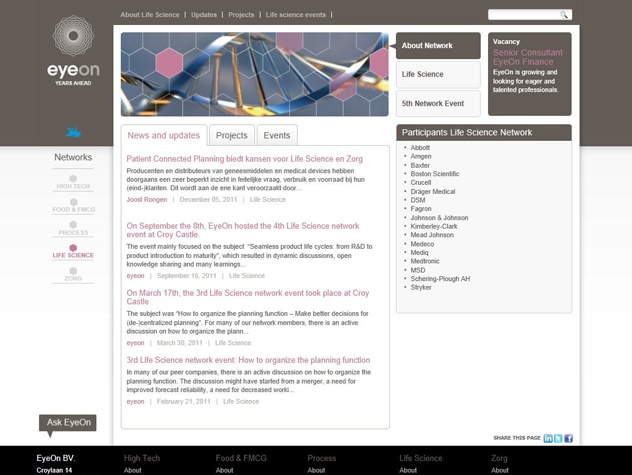Open 3rd Life Science planning function article

(x=248, y=360)
